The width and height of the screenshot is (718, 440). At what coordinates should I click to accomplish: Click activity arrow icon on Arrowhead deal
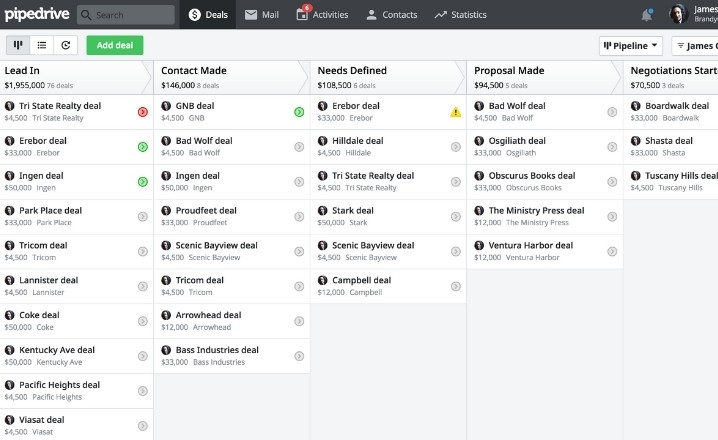[299, 321]
